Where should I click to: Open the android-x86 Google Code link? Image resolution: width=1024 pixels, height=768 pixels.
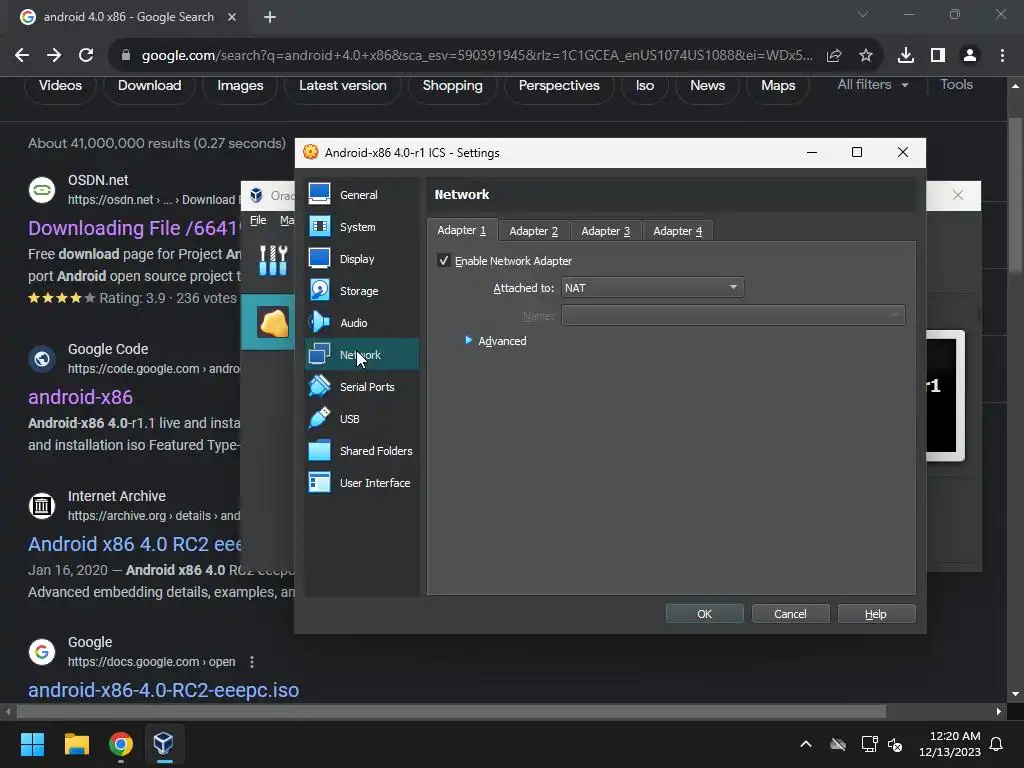[80, 397]
